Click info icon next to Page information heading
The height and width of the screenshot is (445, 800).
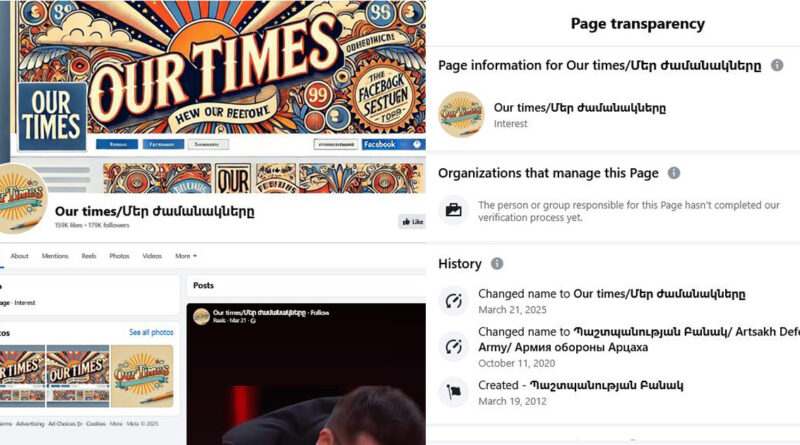[777, 65]
